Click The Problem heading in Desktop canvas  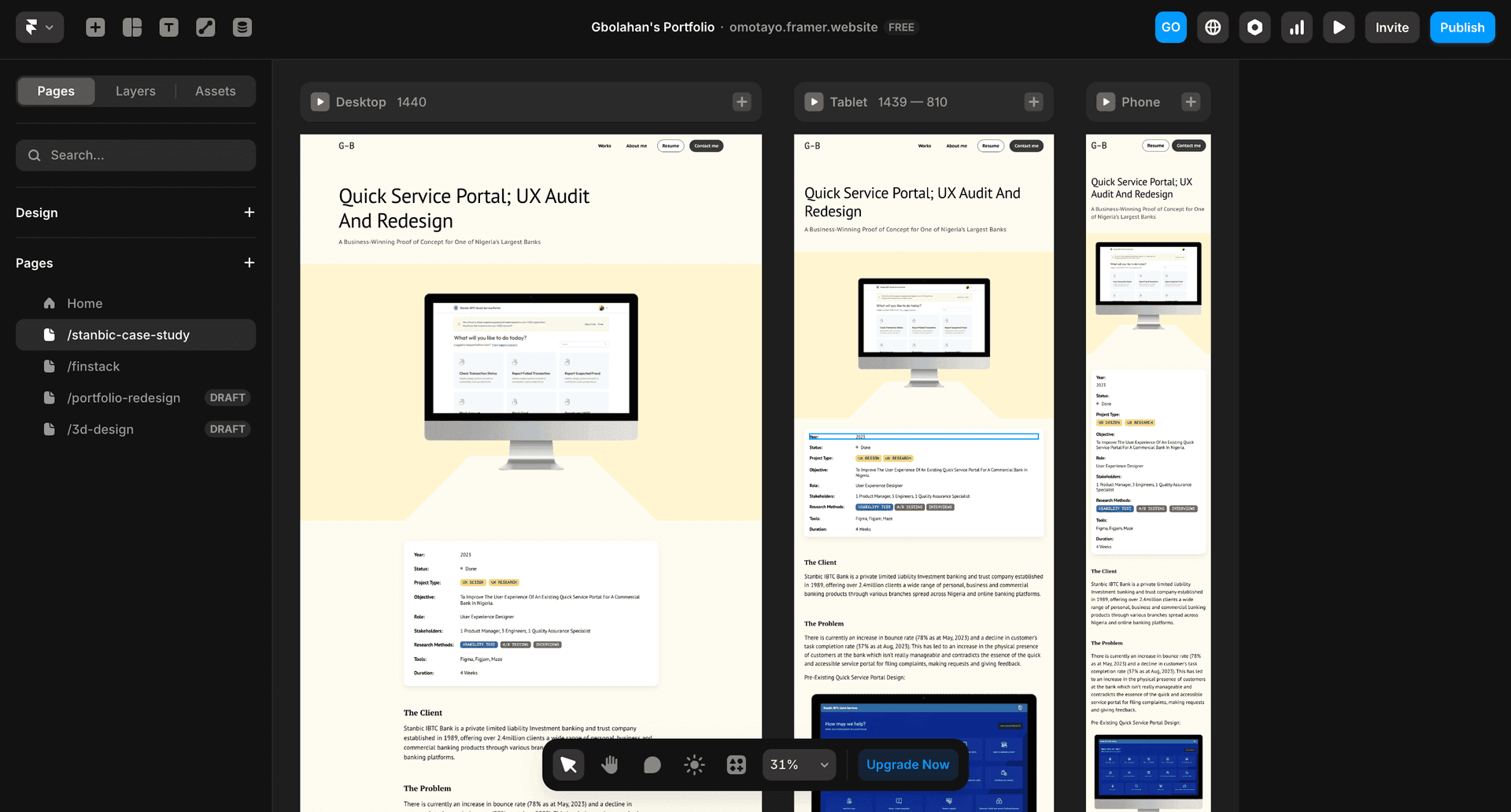[x=427, y=788]
